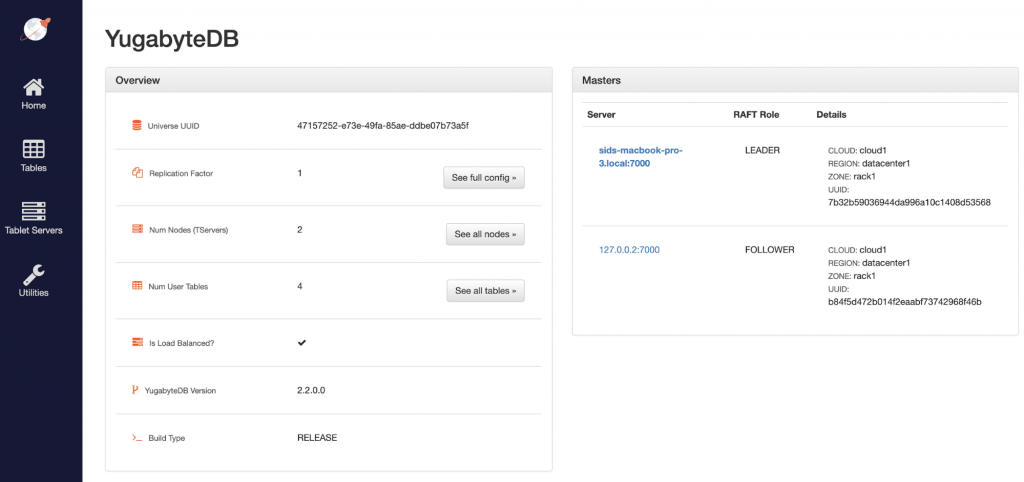The height and width of the screenshot is (482, 1024).
Task: Open the 127.0.0.2:7000 follower master link
Action: (629, 250)
